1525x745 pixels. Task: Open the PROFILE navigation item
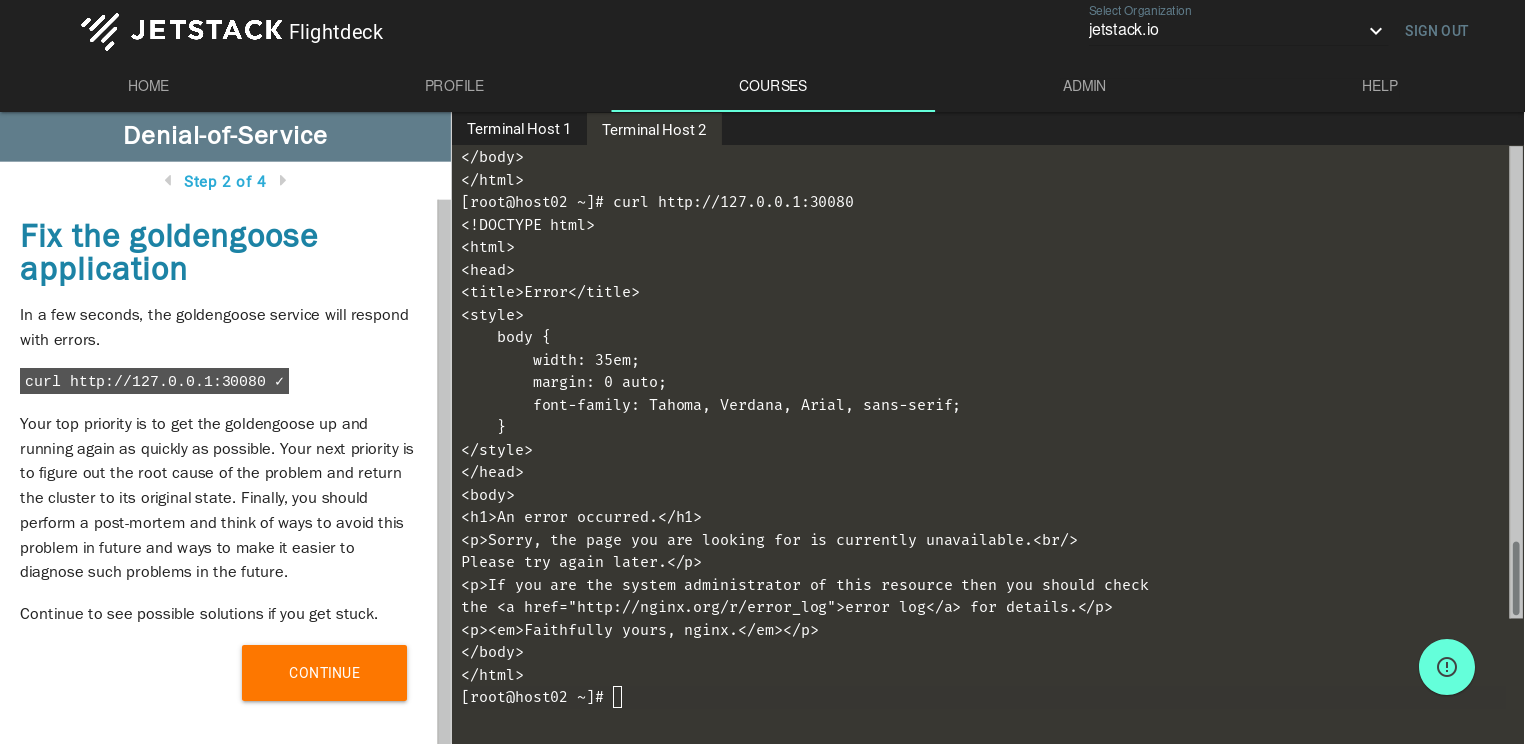[454, 86]
